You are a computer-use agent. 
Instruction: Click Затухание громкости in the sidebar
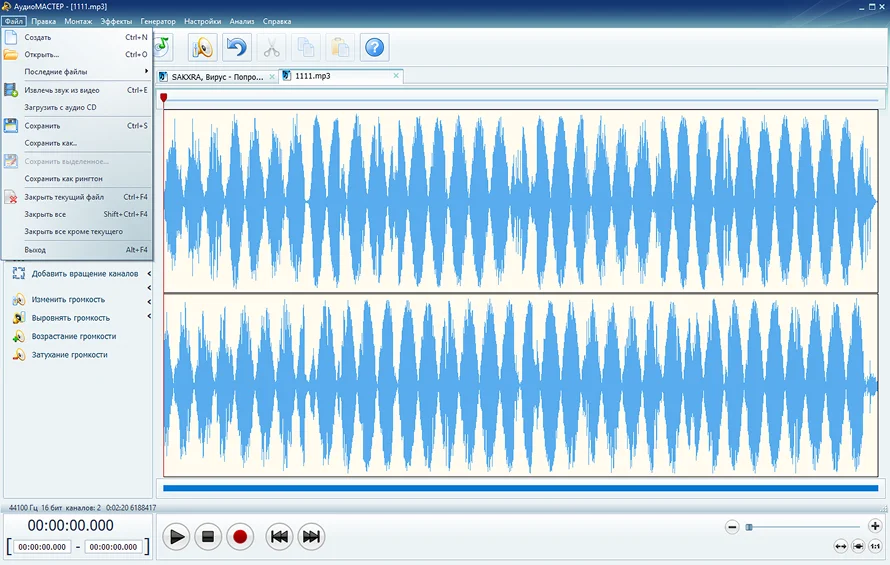pos(69,355)
